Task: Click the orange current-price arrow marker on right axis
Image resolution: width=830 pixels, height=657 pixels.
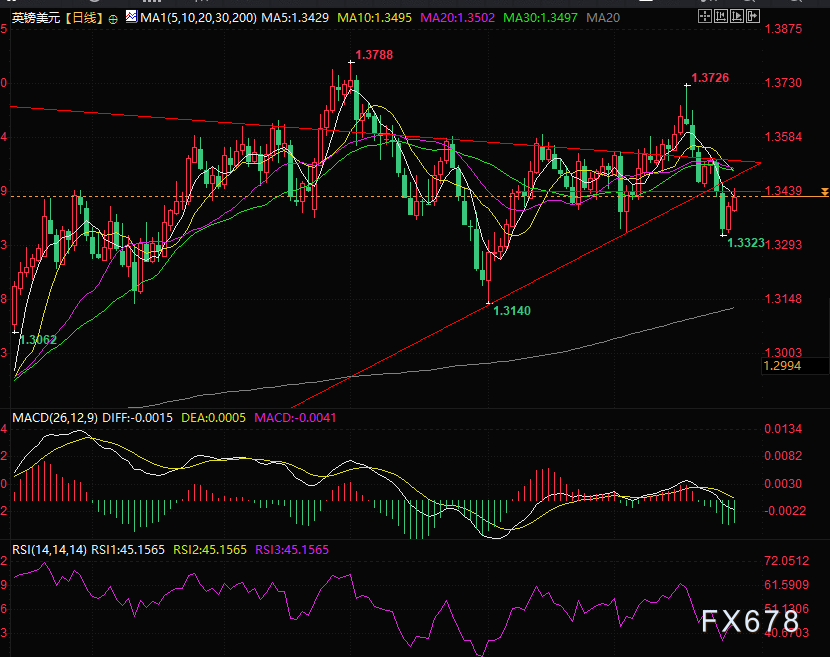Action: tap(823, 190)
